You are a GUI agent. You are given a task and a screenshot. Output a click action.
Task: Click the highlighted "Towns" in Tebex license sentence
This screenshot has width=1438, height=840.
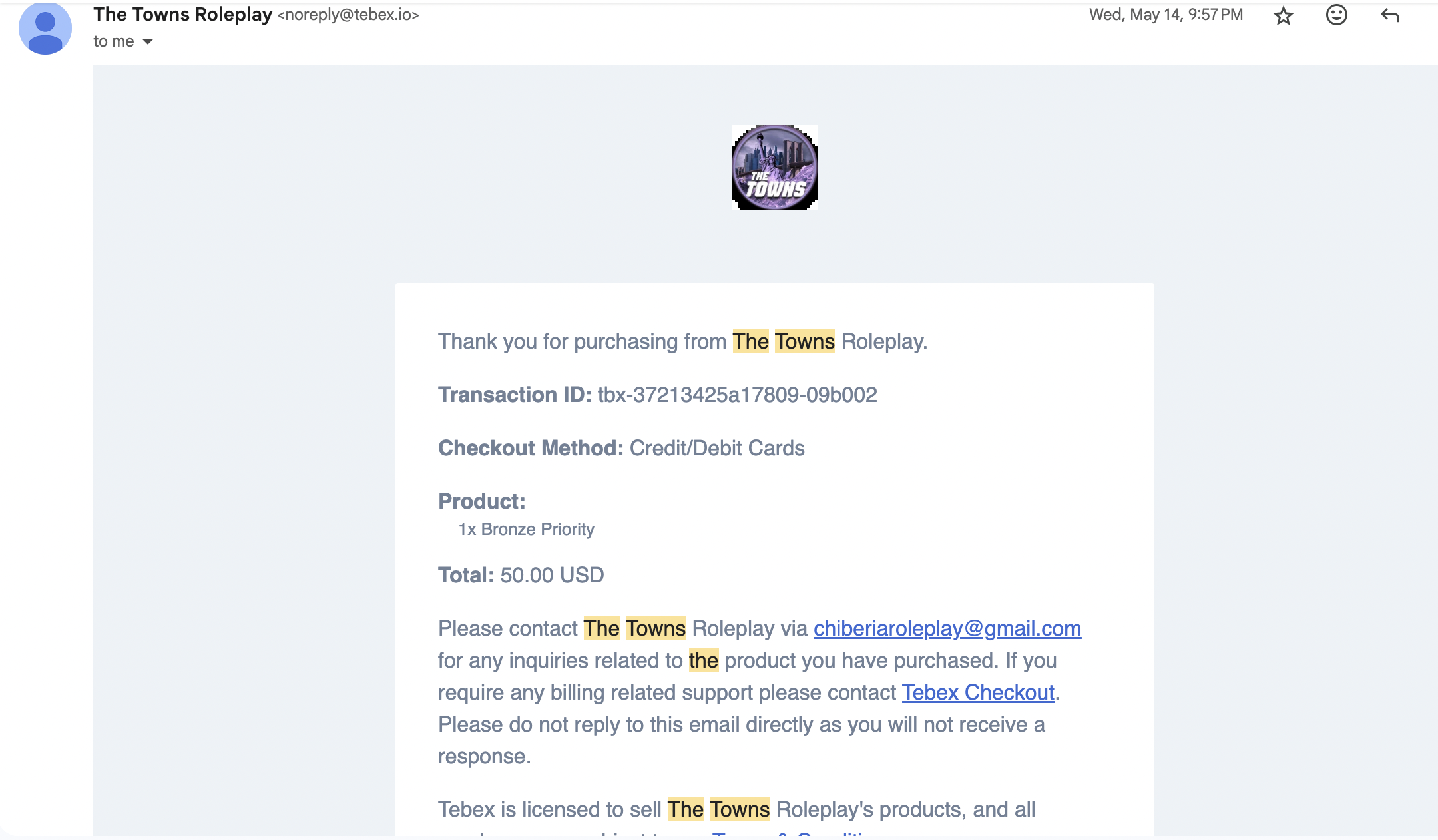(740, 809)
